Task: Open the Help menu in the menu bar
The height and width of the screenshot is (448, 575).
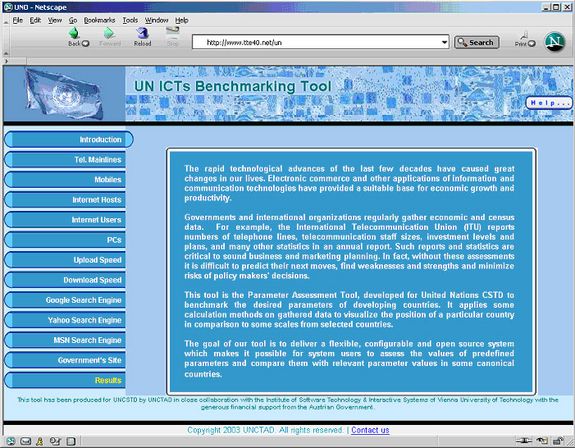Action: (182, 20)
